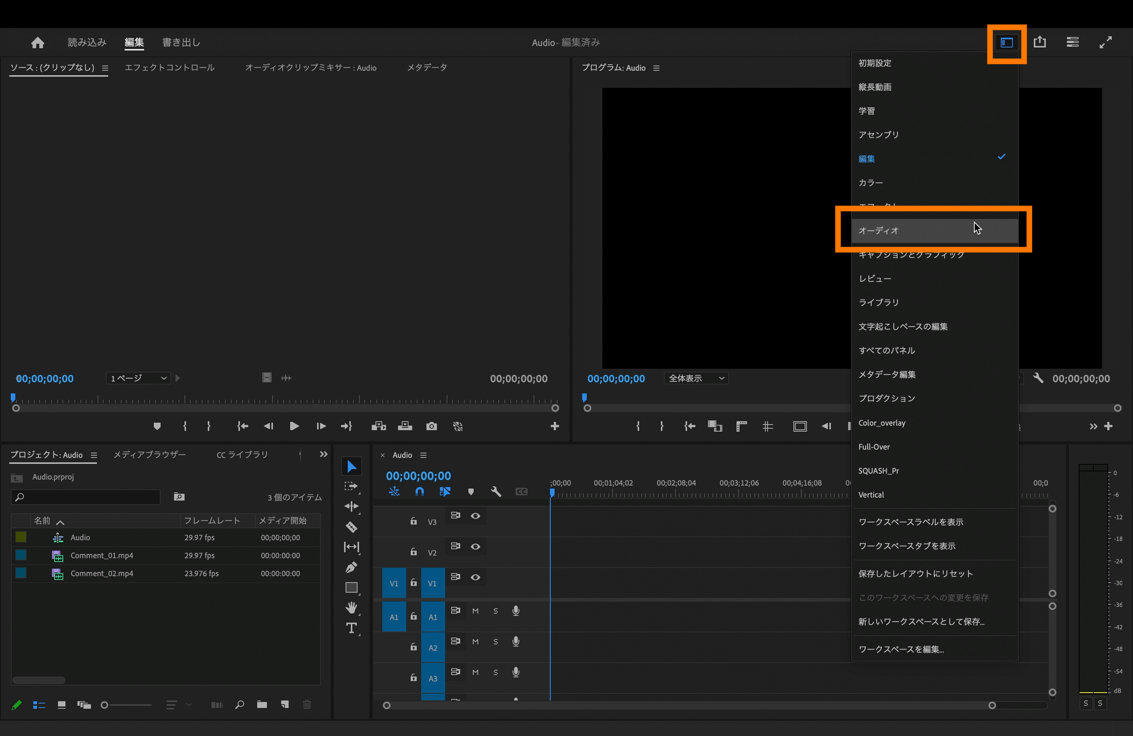
Task: Toggle Linked Selection in timeline
Action: [445, 492]
